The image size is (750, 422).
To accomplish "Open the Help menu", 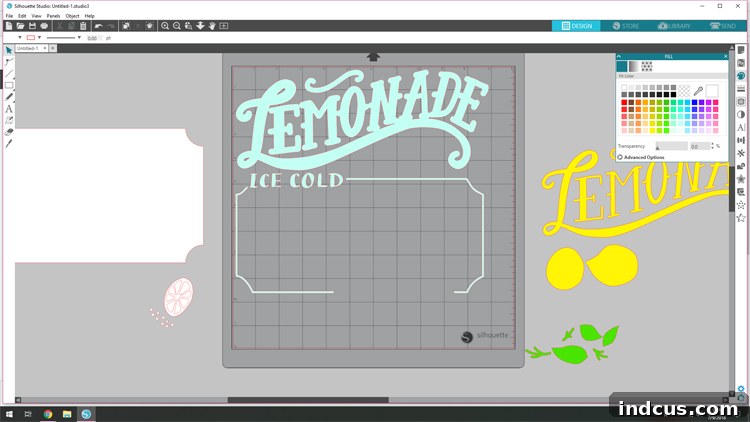I will (x=89, y=16).
